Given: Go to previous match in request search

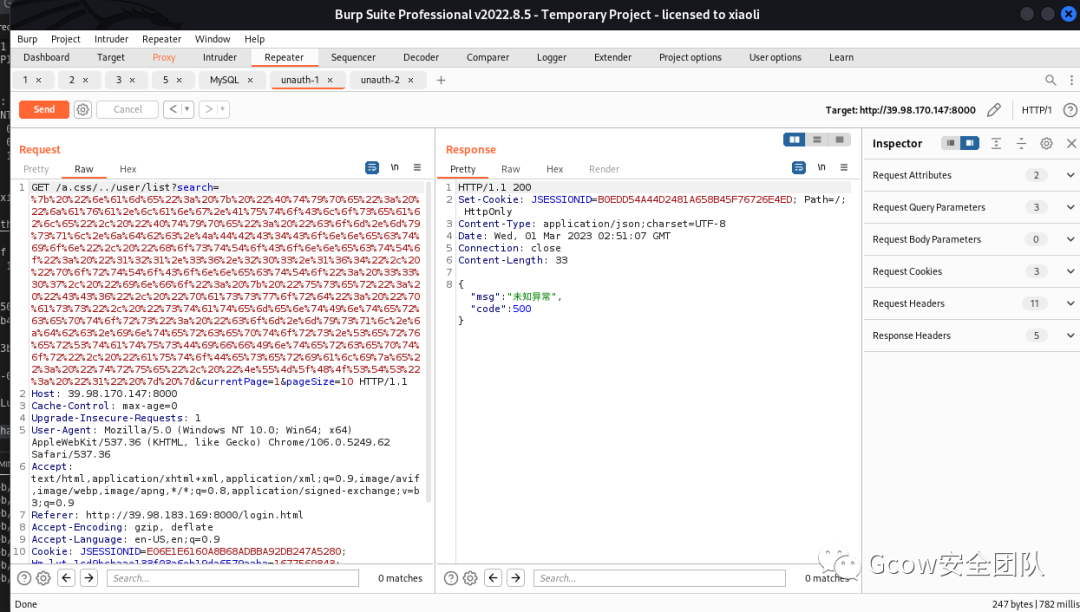Looking at the screenshot, I should tap(66, 578).
